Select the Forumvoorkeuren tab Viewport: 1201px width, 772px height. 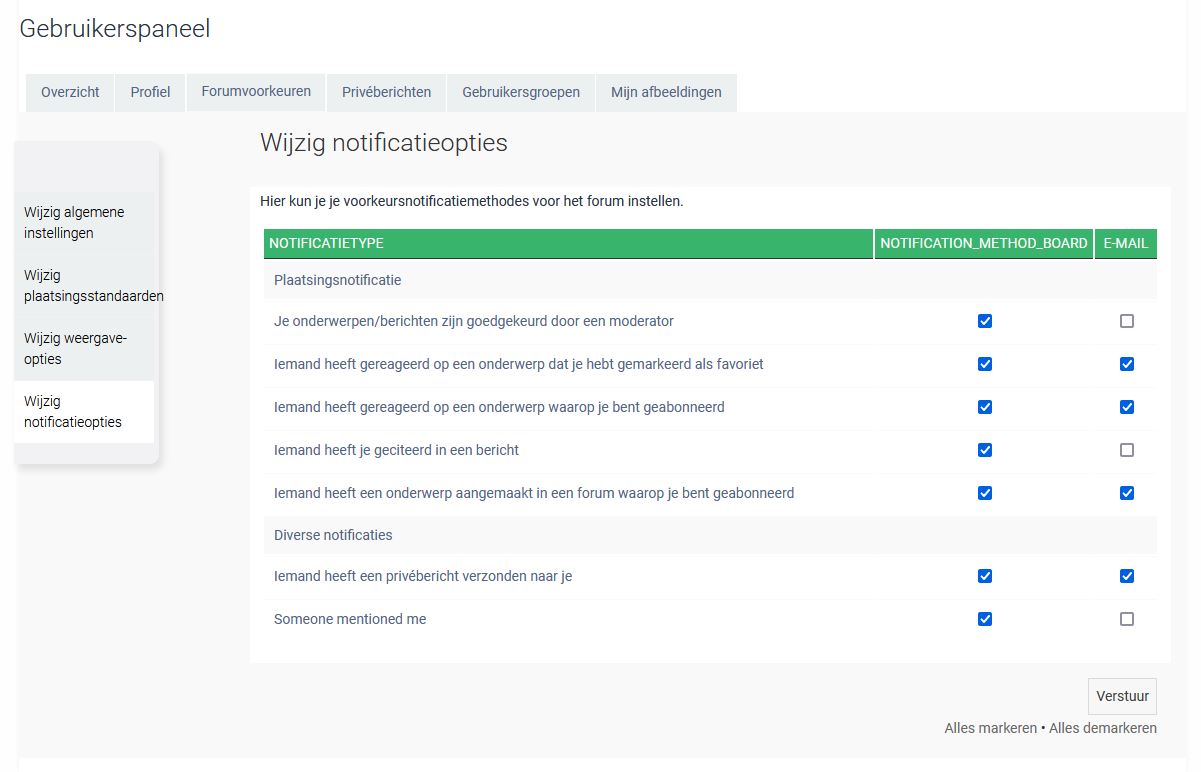pos(256,91)
